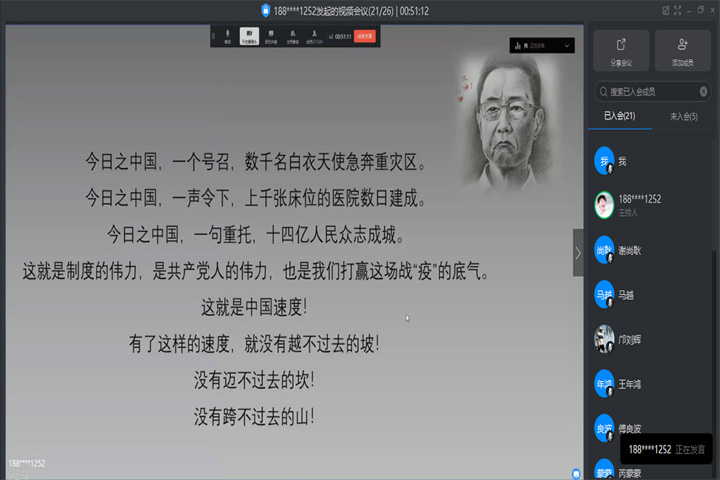This screenshot has width=720, height=480.
Task: Click the photo avatar of 邝刘晖
Action: [x=604, y=339]
